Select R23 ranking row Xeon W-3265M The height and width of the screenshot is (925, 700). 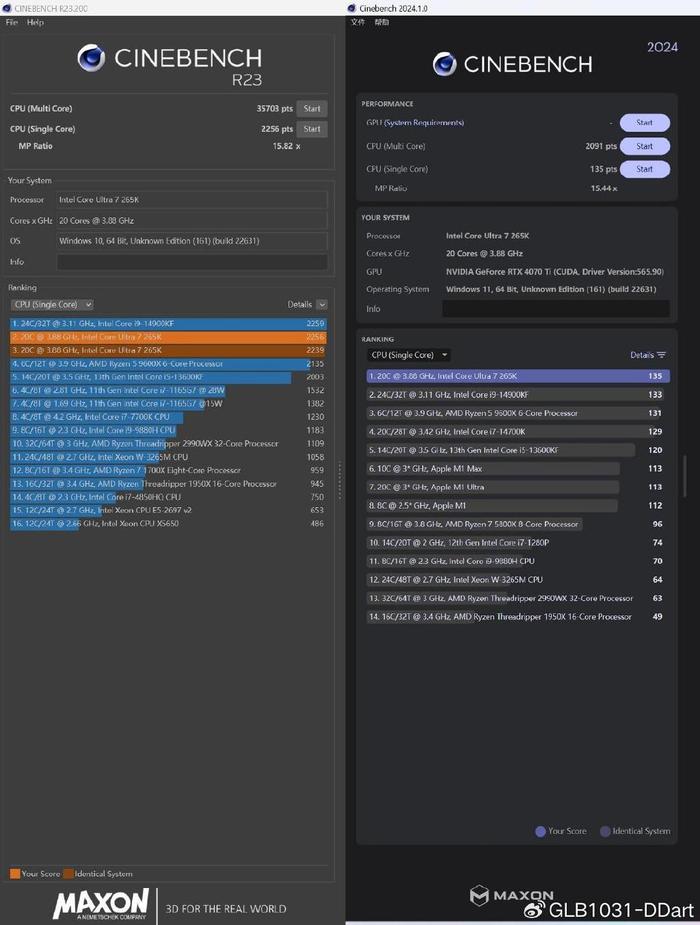click(168, 457)
